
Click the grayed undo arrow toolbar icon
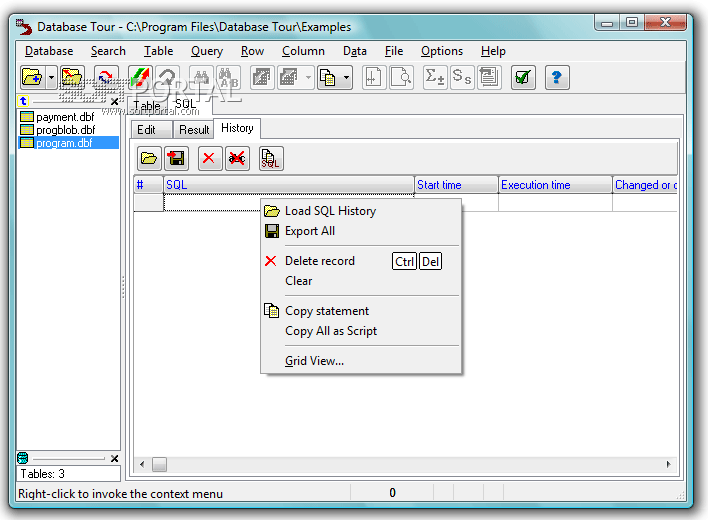point(168,78)
